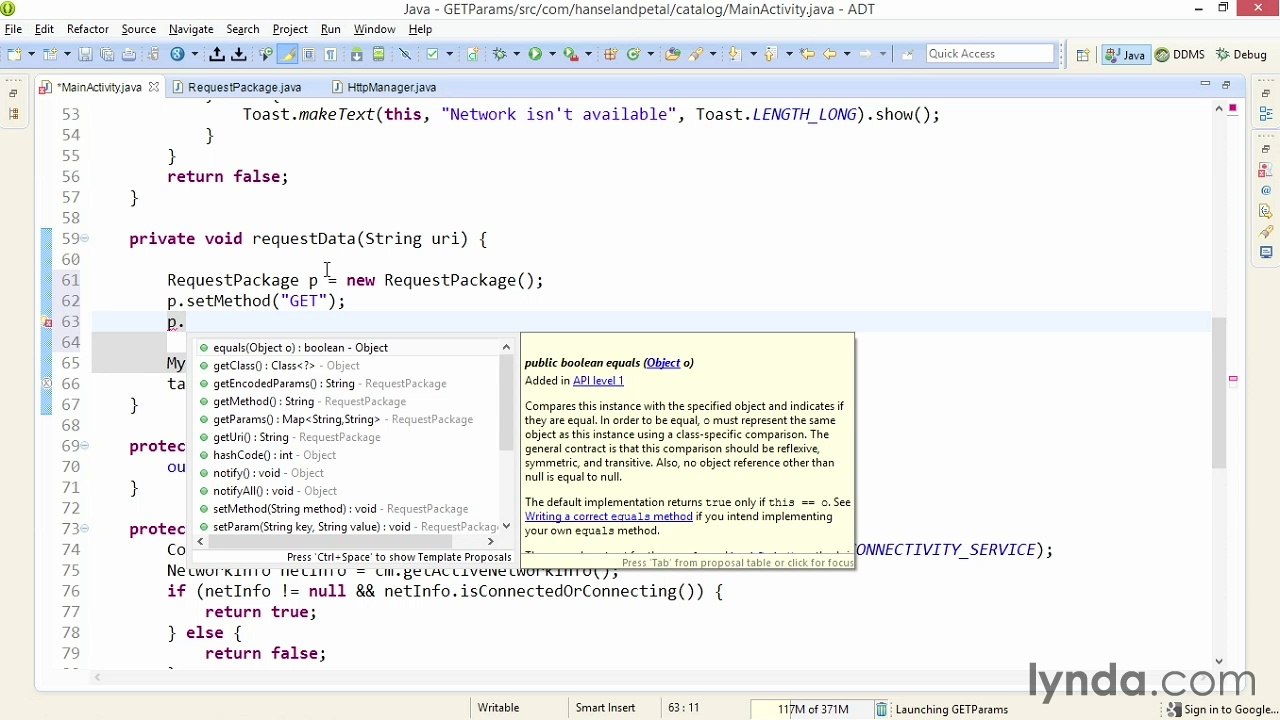Open the Problems view icon in right trim

click(1266, 169)
